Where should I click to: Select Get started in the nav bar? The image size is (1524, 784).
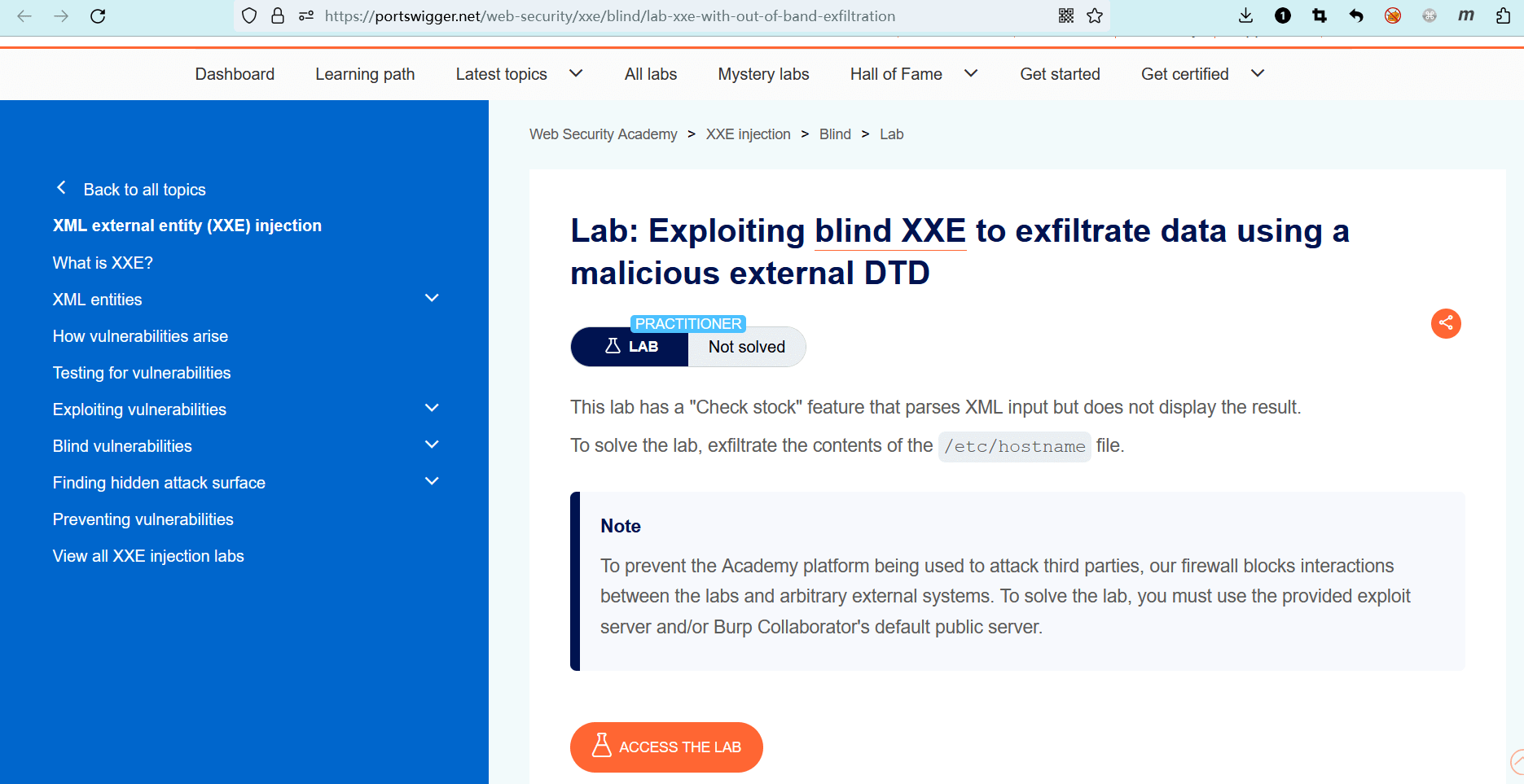coord(1060,74)
